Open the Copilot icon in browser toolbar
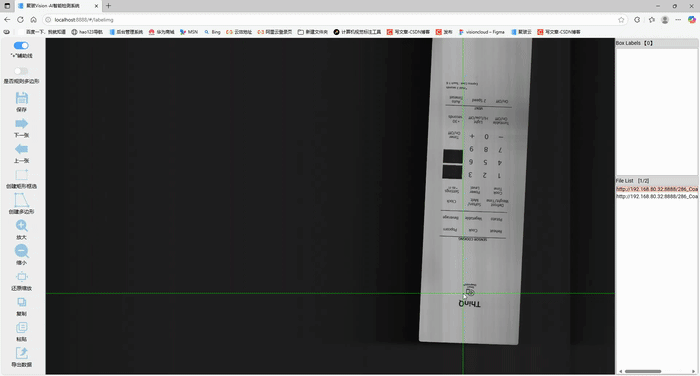Screen dimensions: 700x376 (692, 20)
